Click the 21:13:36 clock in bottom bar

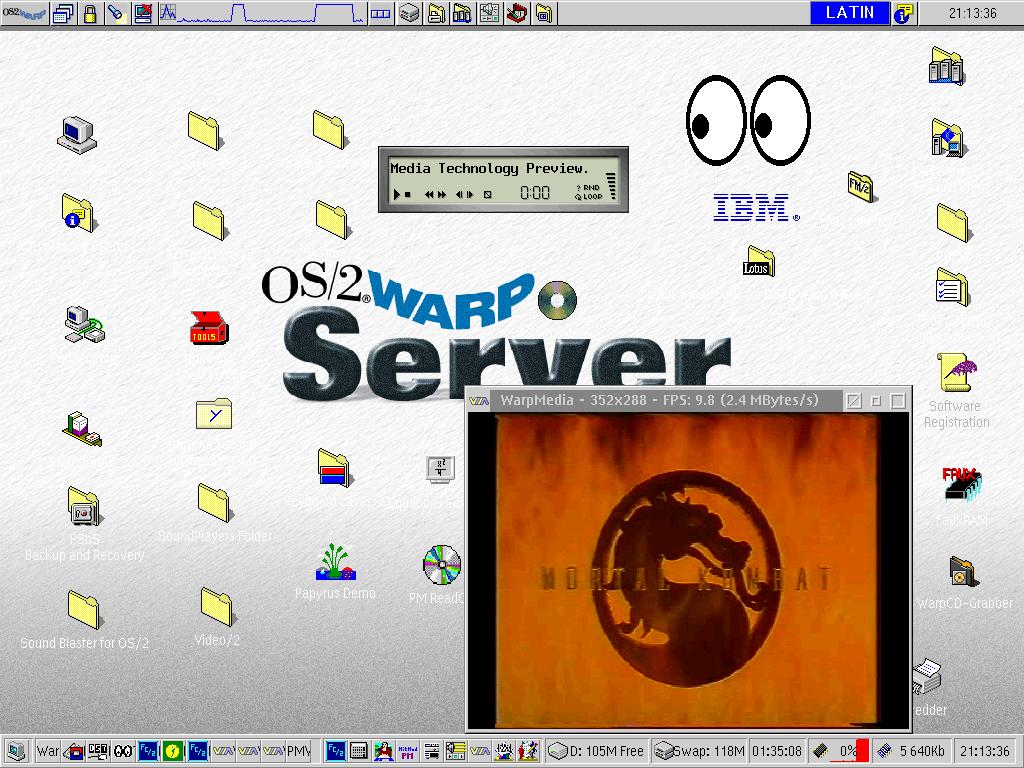(x=985, y=751)
